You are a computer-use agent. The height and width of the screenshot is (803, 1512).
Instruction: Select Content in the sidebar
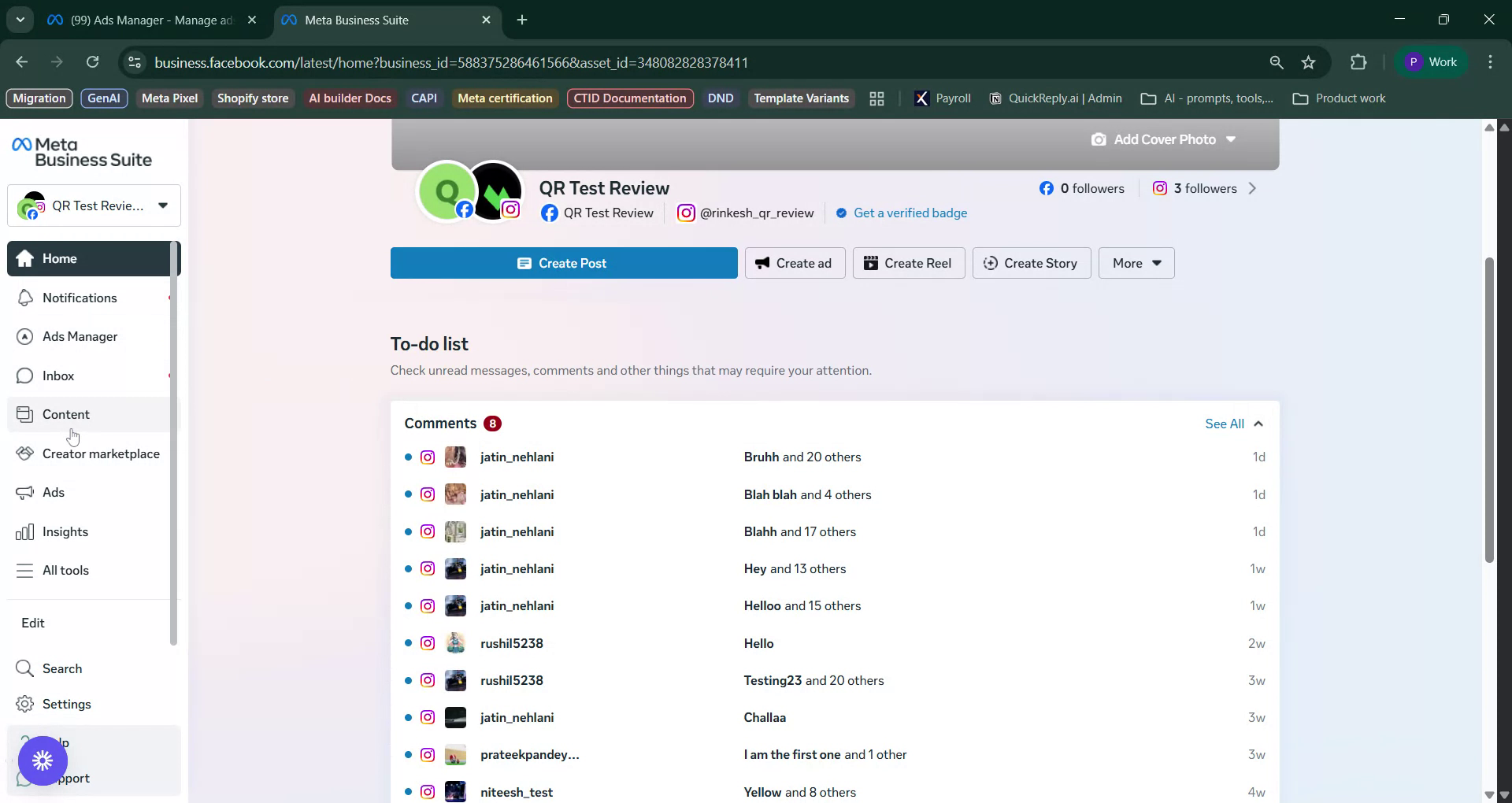pos(65,414)
